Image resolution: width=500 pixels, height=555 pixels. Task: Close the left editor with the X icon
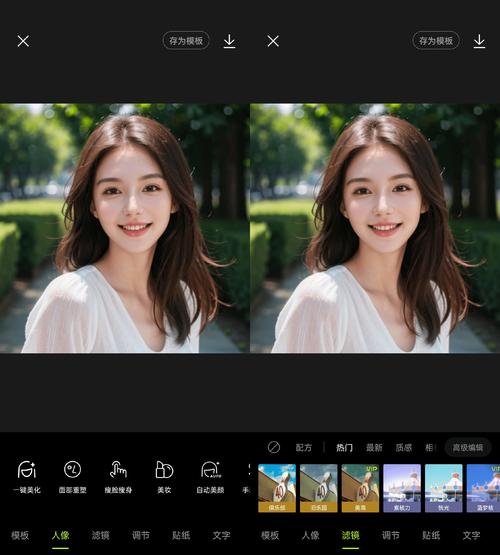click(23, 41)
